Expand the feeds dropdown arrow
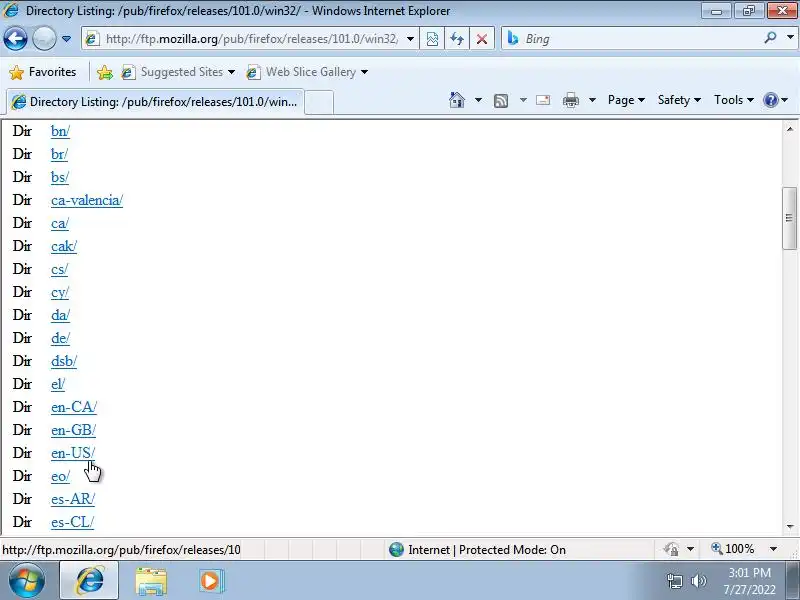800x600 pixels. (523, 100)
